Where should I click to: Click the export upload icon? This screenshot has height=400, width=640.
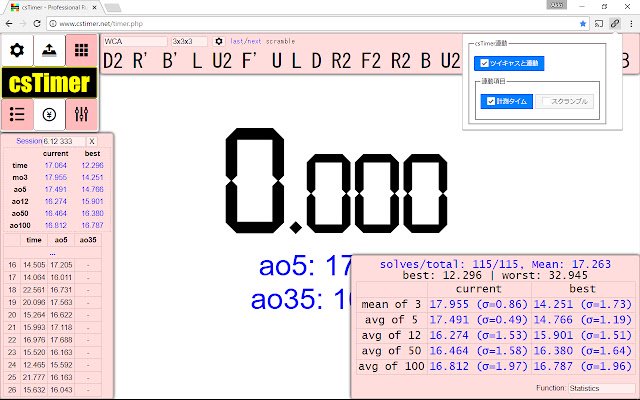(49, 50)
